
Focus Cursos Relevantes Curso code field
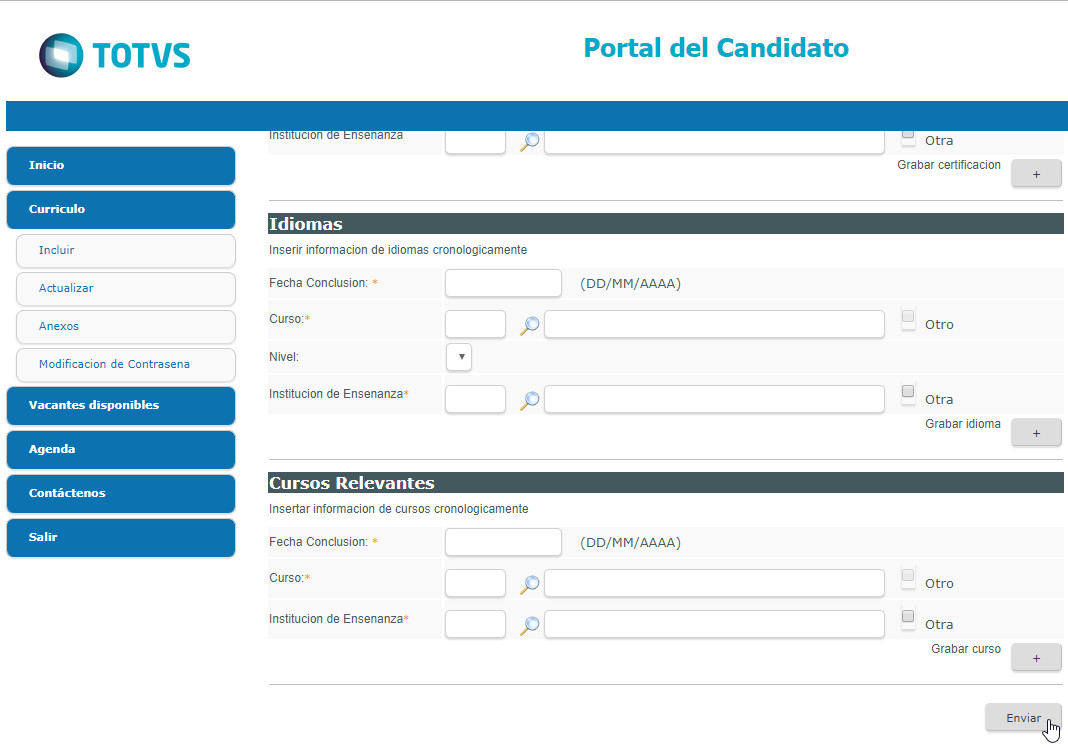click(x=475, y=583)
